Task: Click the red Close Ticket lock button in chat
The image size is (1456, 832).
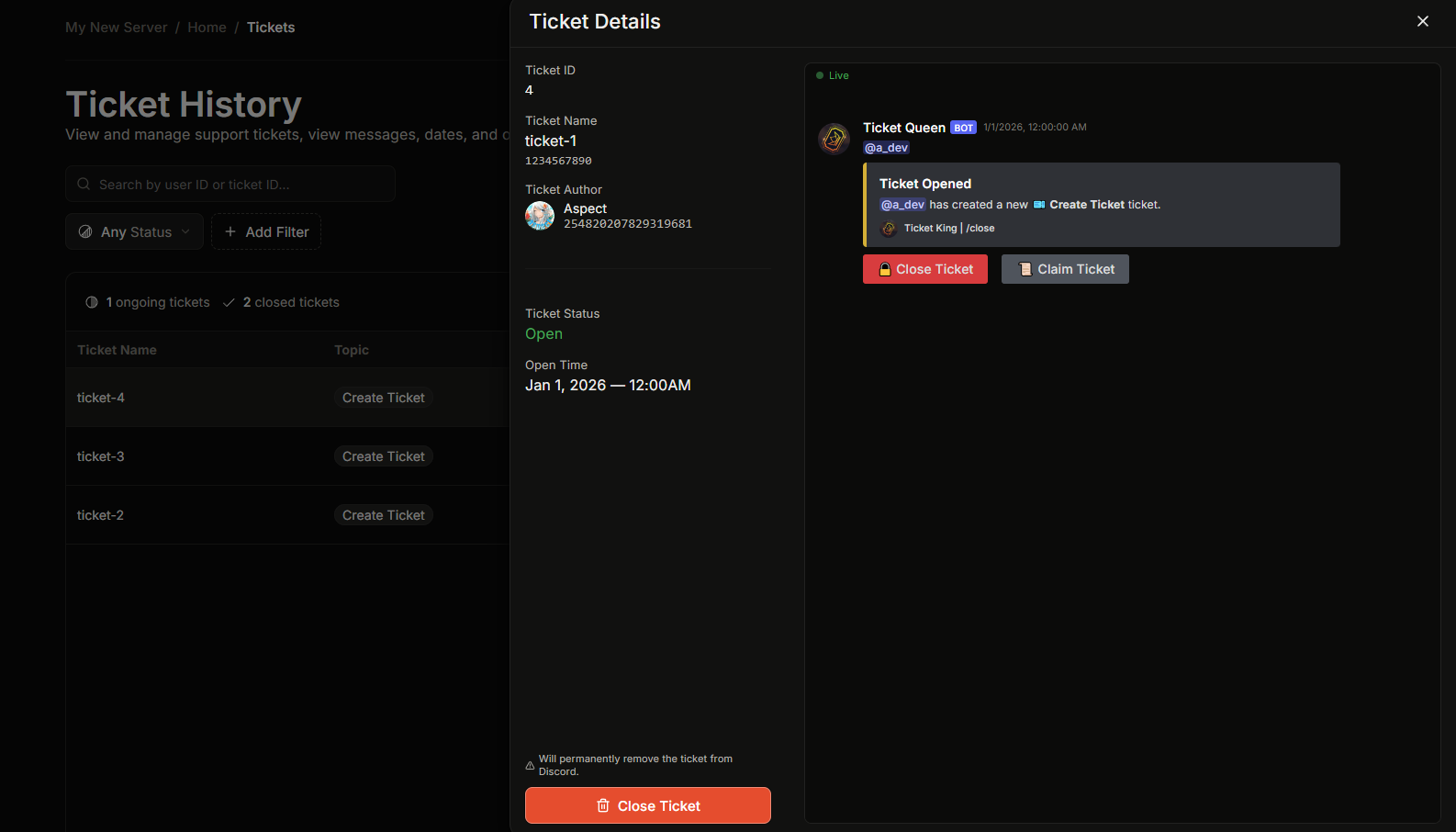Action: pyautogui.click(x=925, y=269)
